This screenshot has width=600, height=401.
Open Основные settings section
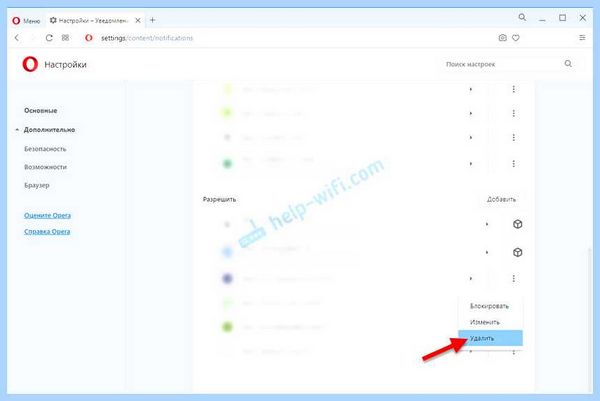[x=41, y=111]
